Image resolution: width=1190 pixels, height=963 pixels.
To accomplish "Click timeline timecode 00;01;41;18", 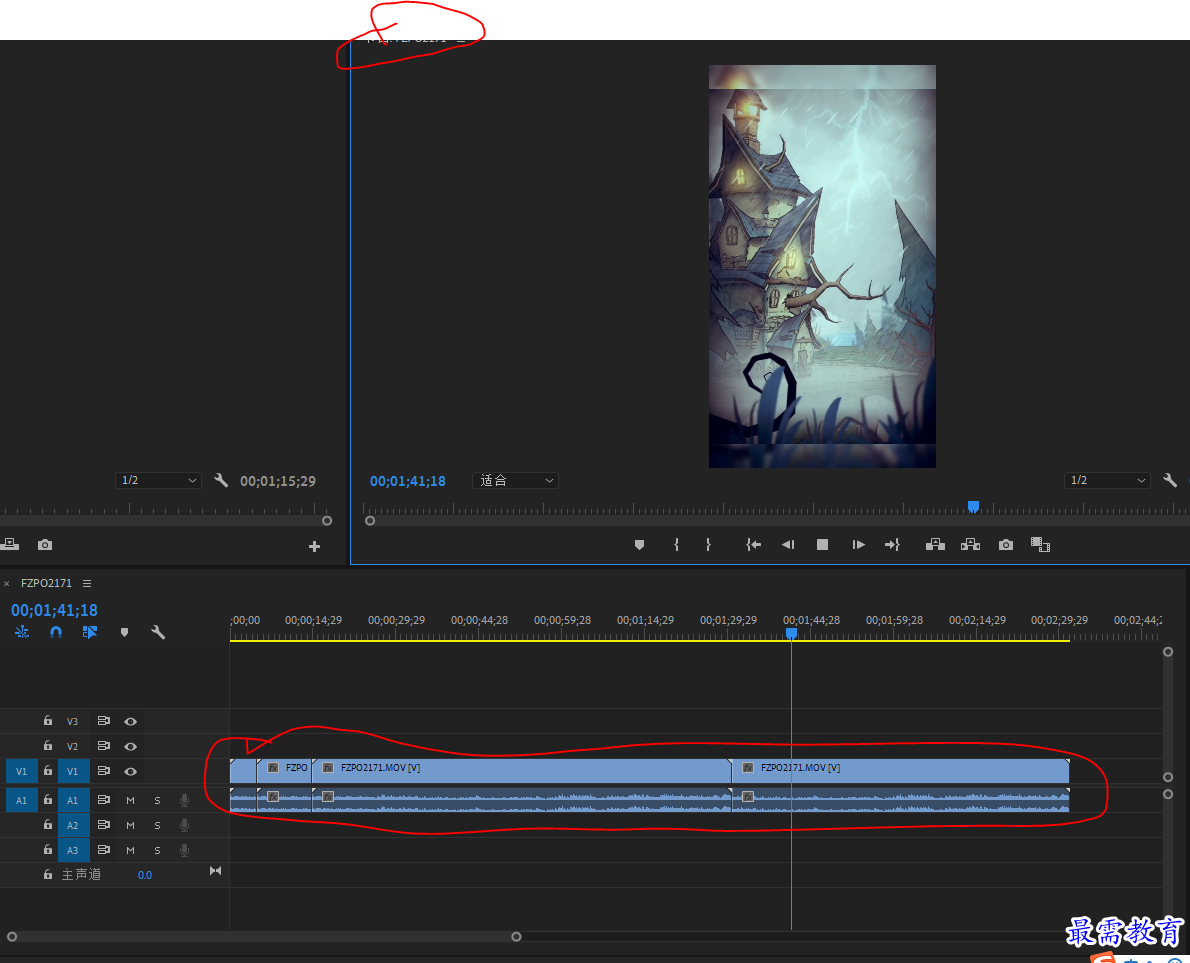I will tap(54, 610).
